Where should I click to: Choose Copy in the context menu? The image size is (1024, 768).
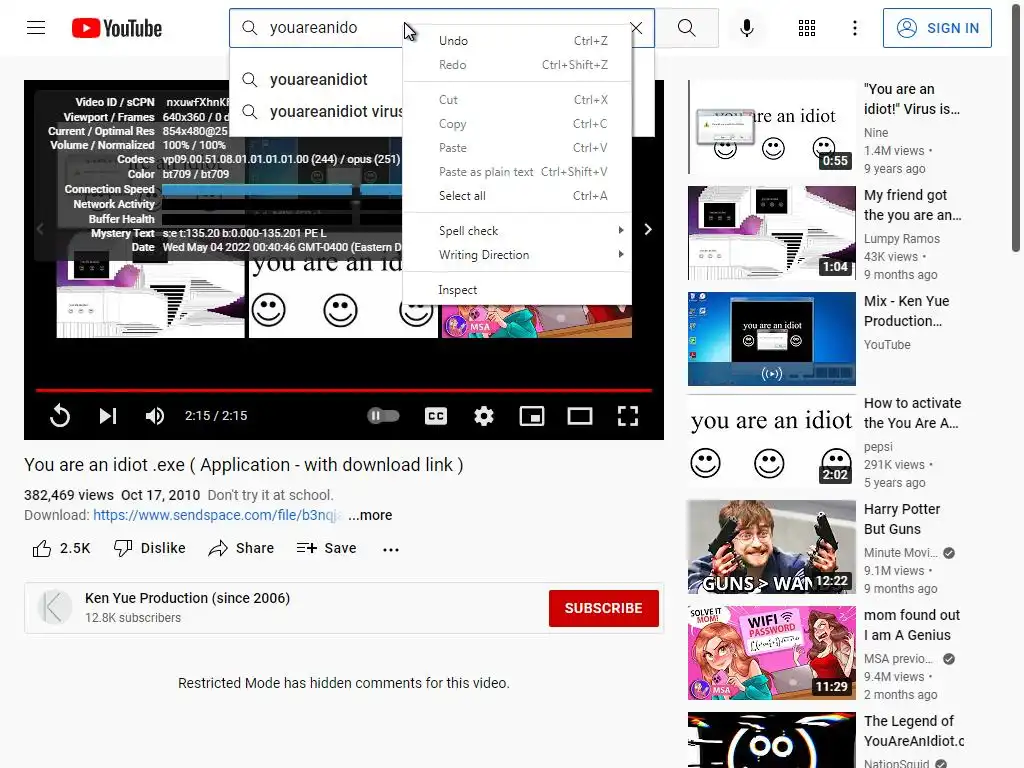[517, 123]
